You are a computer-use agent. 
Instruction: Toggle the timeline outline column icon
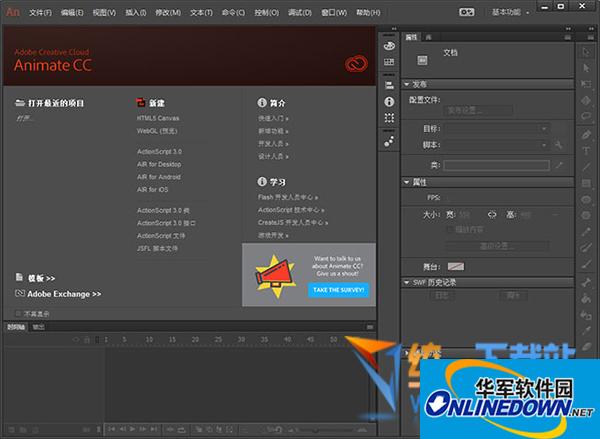[97, 339]
